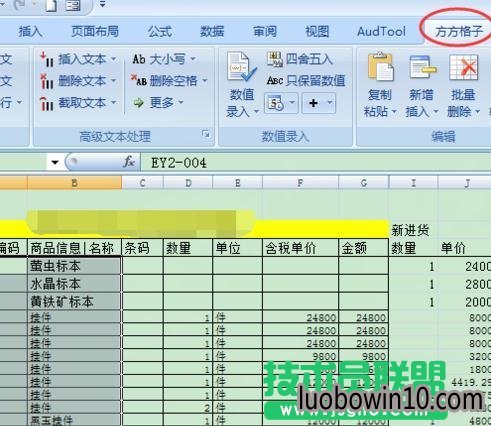This screenshot has height=426, width=491.
Task: Click the 金额 header cell
Action: tap(364, 248)
